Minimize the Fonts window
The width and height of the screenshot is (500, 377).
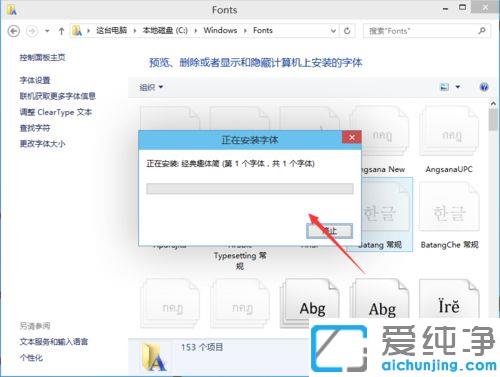445,9
